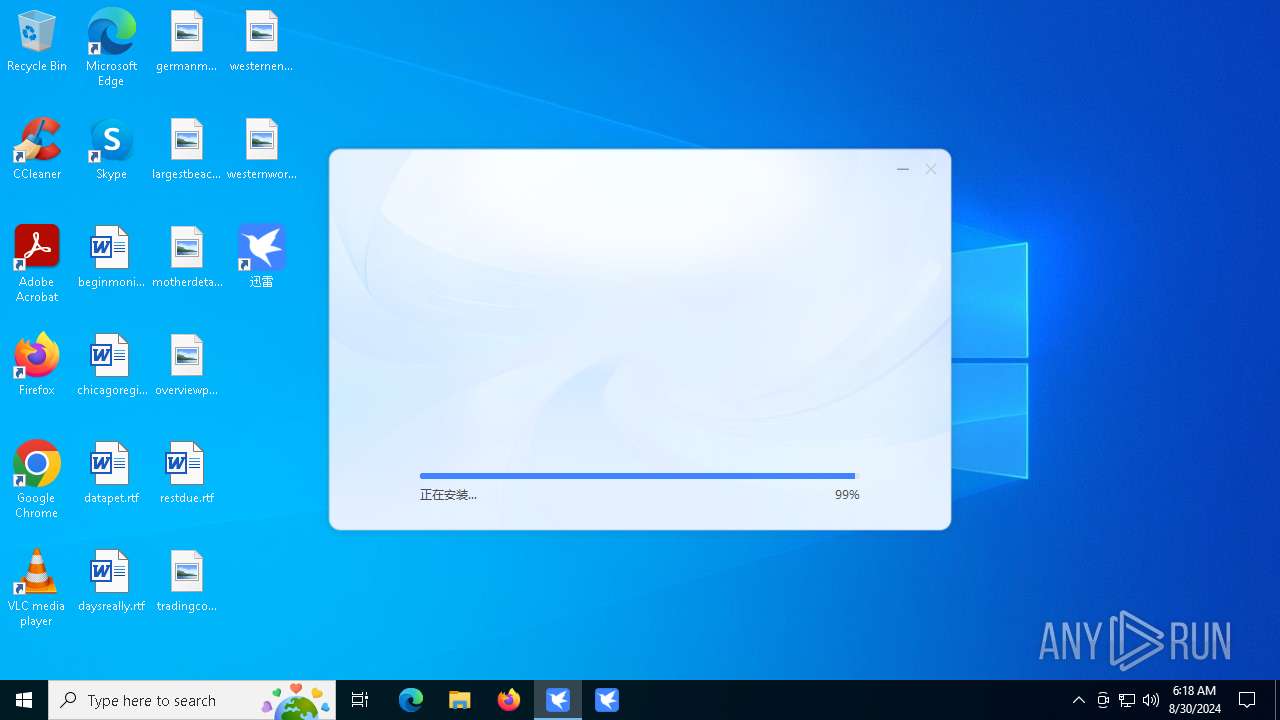The image size is (1280, 720).
Task: Open Google Chrome desktop shortcut
Action: tap(37, 480)
